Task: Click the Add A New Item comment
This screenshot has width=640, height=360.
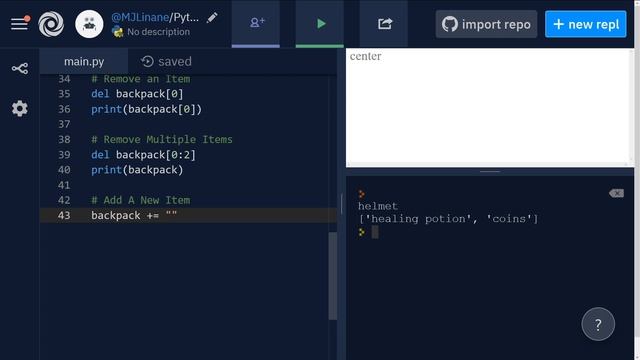Action: pyautogui.click(x=140, y=200)
